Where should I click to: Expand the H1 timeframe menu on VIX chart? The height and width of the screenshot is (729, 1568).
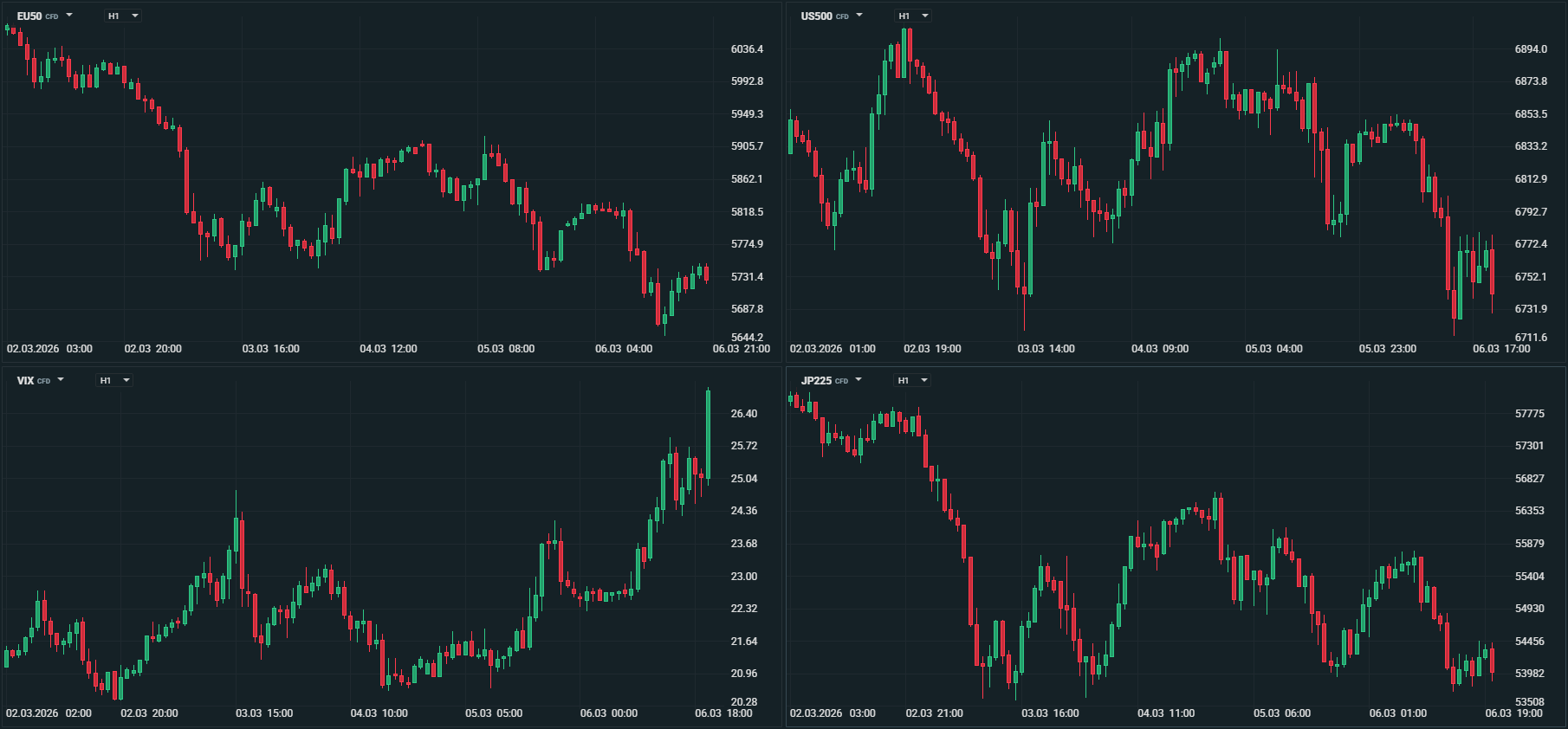click(114, 380)
